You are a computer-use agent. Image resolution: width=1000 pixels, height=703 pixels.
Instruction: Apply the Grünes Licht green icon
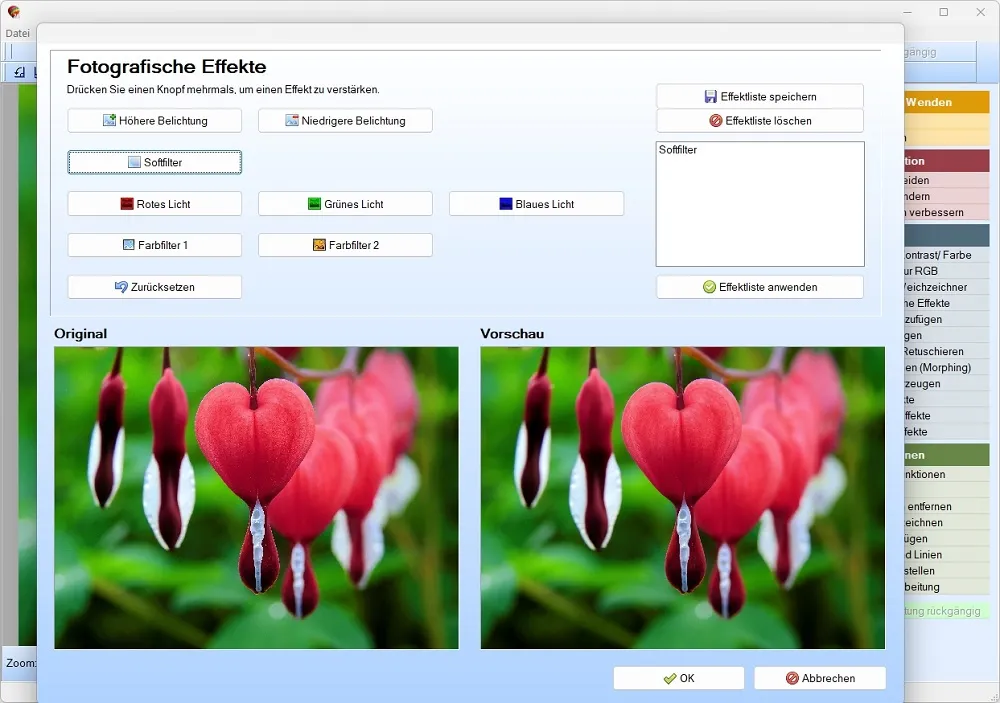pos(314,204)
